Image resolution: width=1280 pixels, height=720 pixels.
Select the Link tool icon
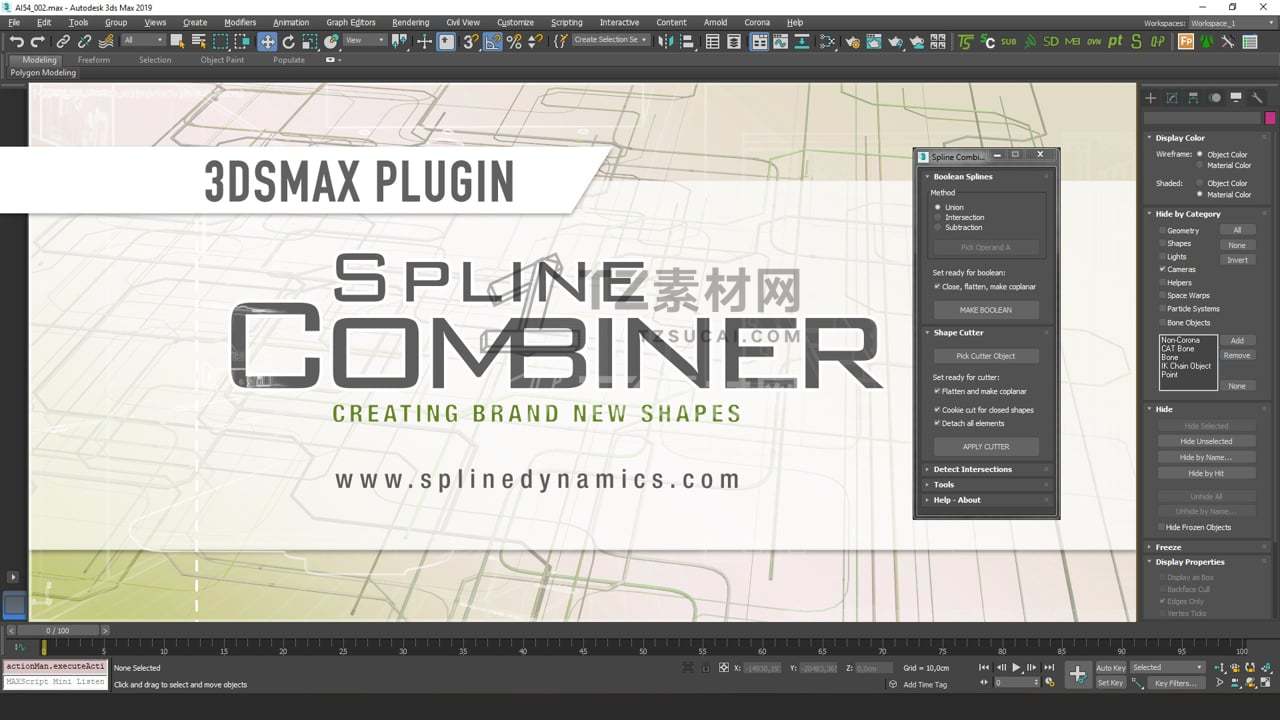point(63,41)
